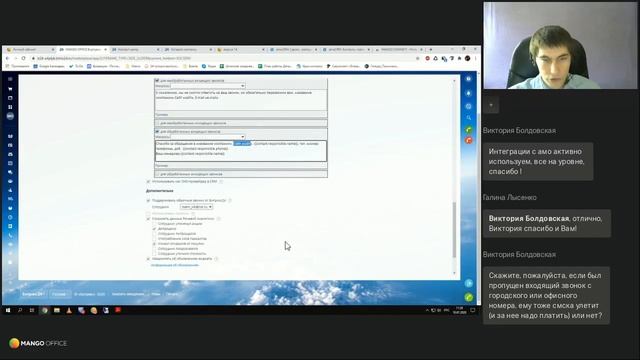Click the light-blue round button above green one
This screenshot has width=640, height=360.
click(469, 283)
